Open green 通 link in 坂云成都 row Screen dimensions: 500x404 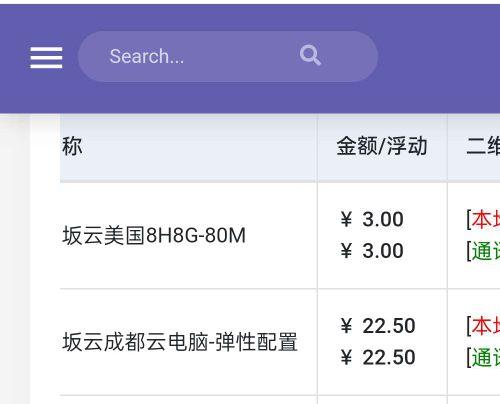485,357
